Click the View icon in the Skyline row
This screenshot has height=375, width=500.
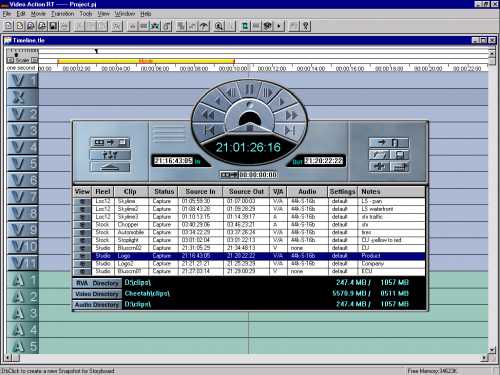[x=82, y=201]
